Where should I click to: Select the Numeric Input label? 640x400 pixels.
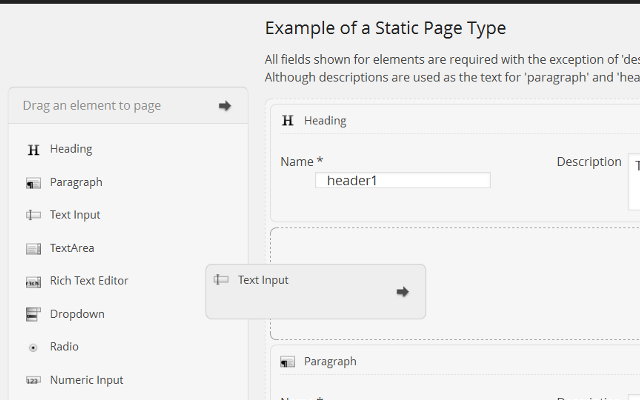(x=87, y=380)
